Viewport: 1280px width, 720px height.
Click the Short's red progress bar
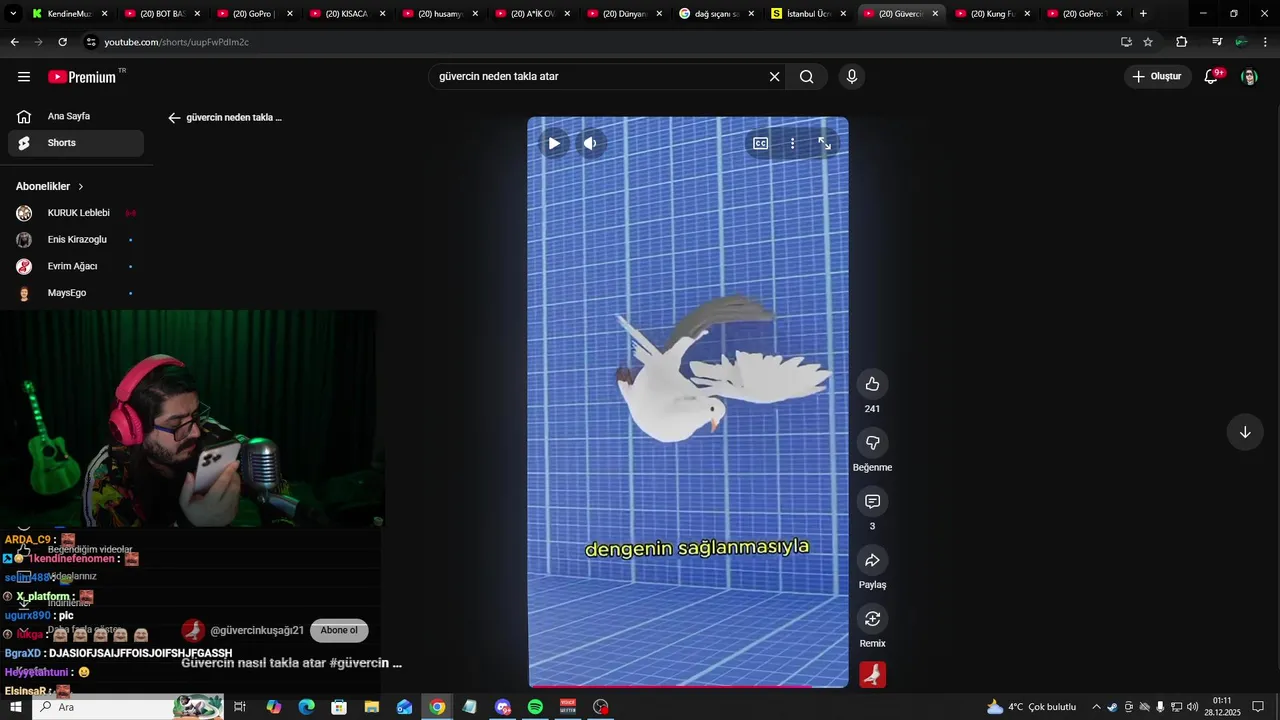688,686
